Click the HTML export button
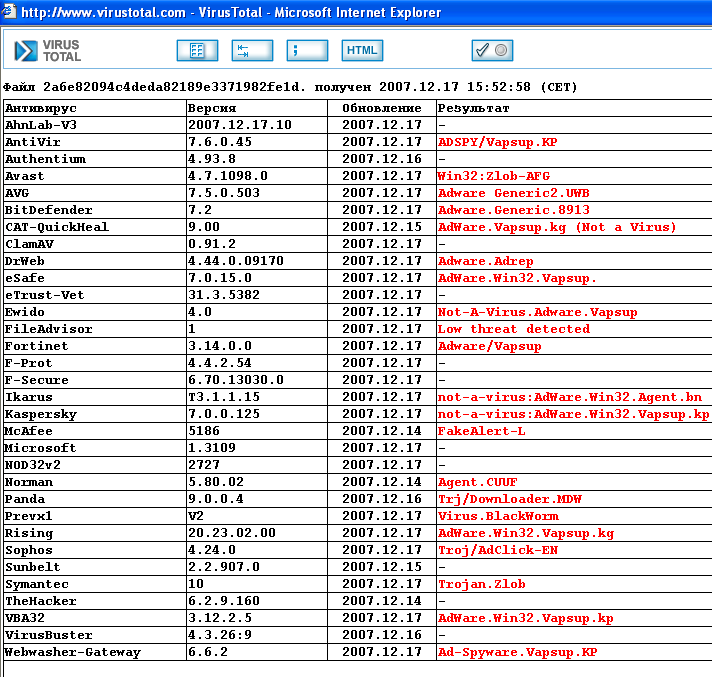 [362, 50]
